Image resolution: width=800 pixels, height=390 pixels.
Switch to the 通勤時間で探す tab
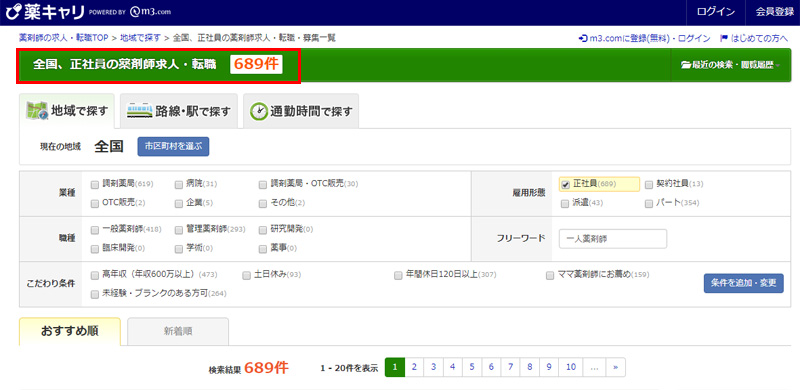[x=301, y=111]
